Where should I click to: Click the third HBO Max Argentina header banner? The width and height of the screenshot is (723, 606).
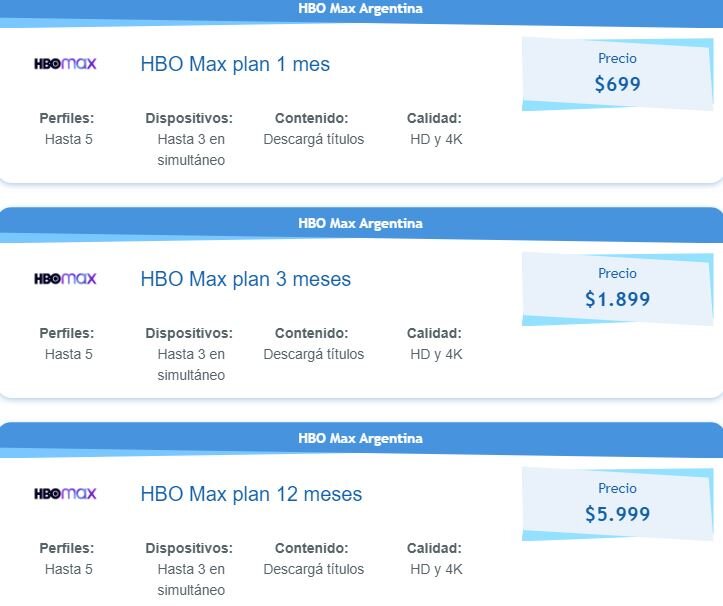tap(361, 439)
